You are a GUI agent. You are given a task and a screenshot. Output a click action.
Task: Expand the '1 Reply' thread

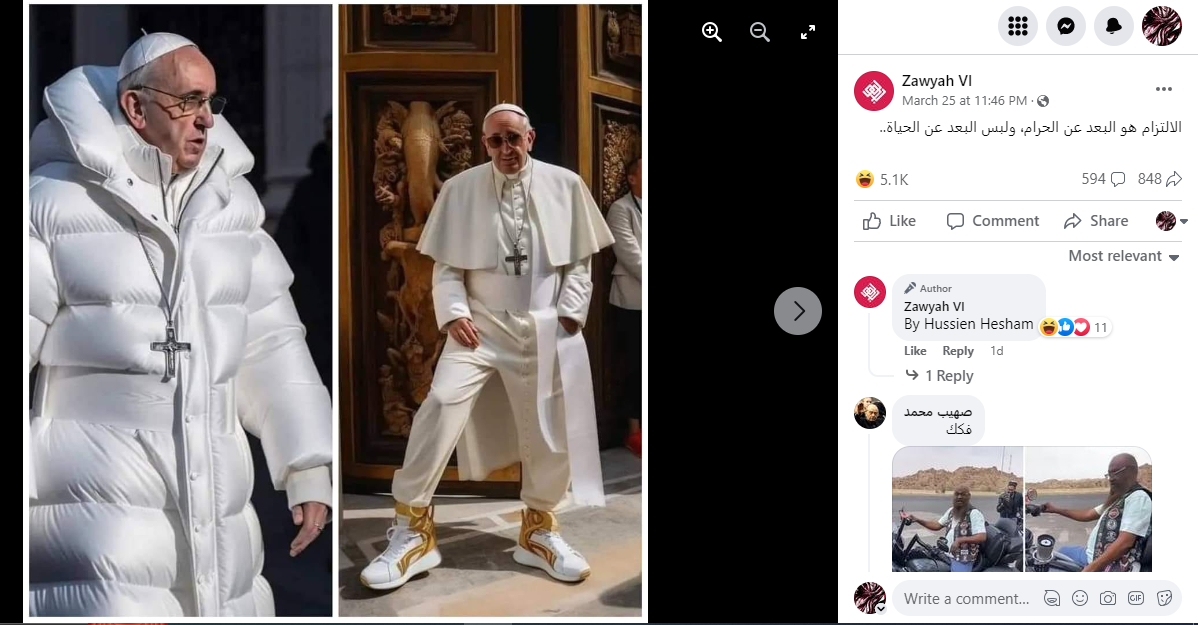pos(948,376)
